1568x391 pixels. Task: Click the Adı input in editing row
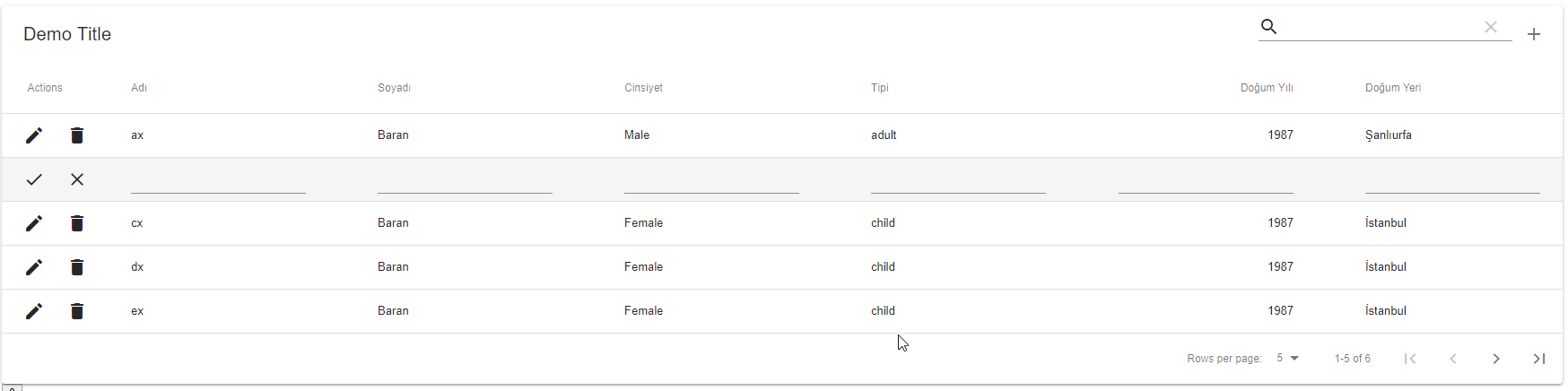click(218, 180)
